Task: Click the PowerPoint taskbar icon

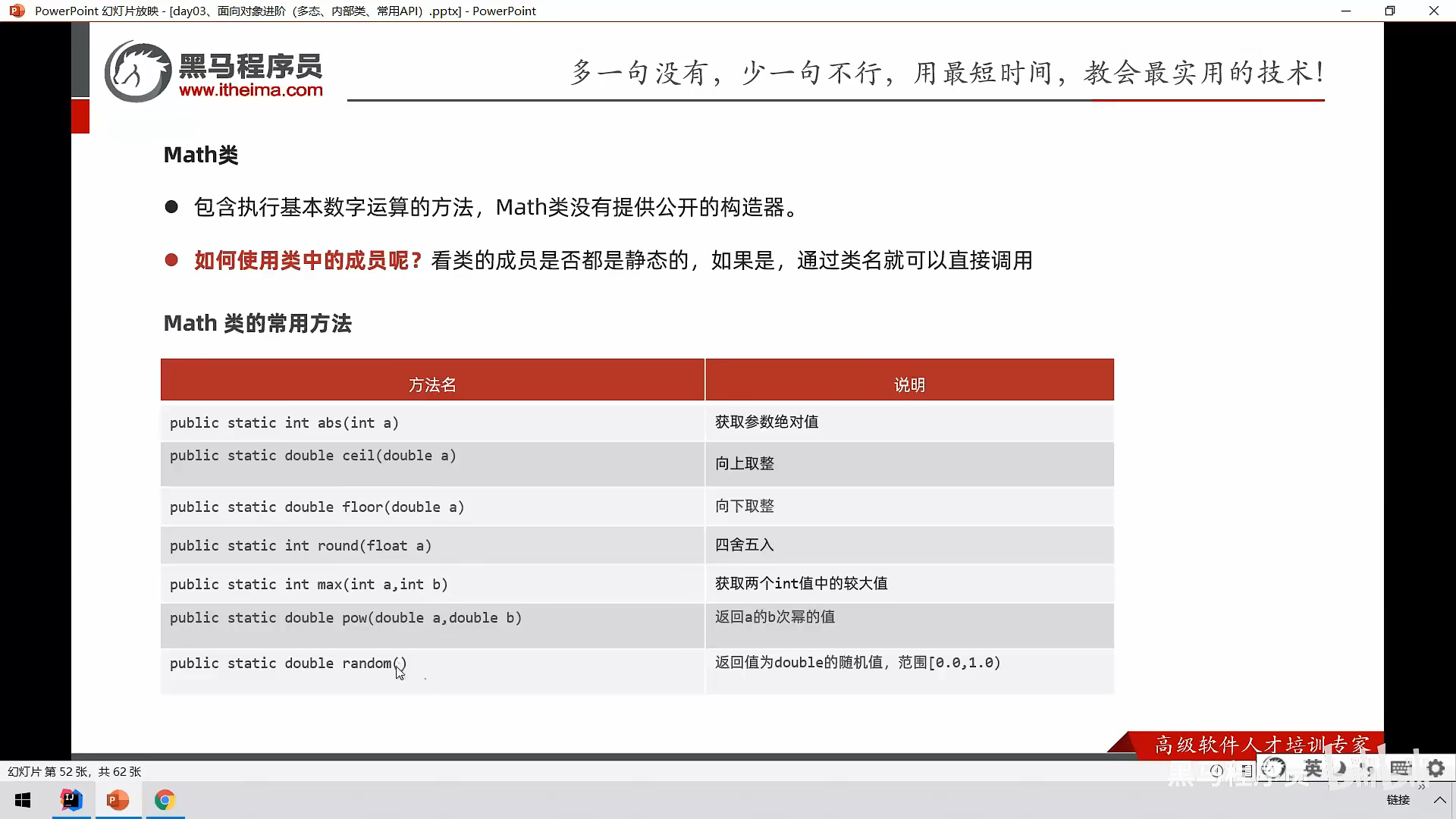Action: (x=118, y=800)
